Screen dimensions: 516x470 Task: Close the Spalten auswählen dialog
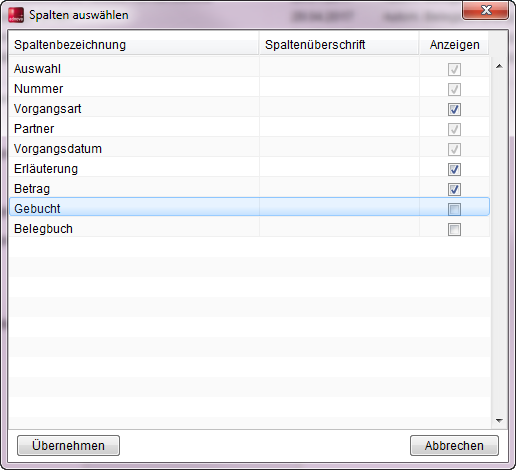coord(485,10)
